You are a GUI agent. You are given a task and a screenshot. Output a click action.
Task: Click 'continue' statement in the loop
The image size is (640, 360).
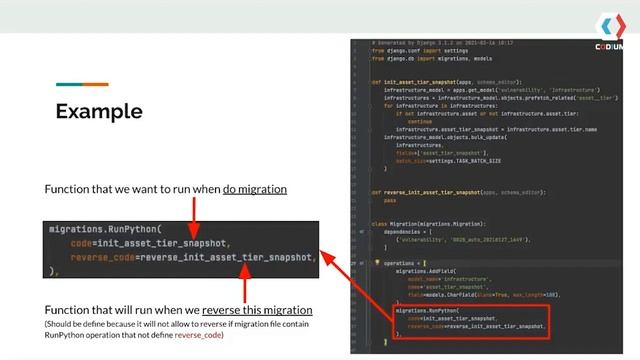click(x=420, y=122)
